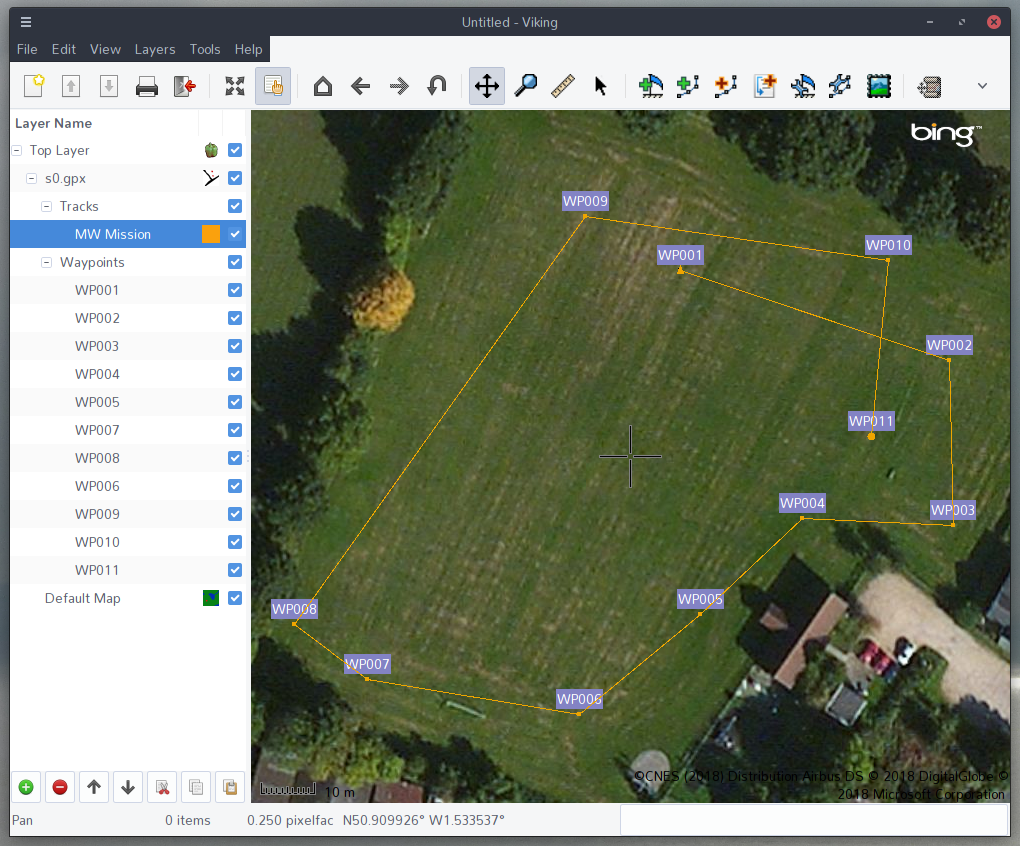Click the orange MW Mission track color swatch

[210, 234]
